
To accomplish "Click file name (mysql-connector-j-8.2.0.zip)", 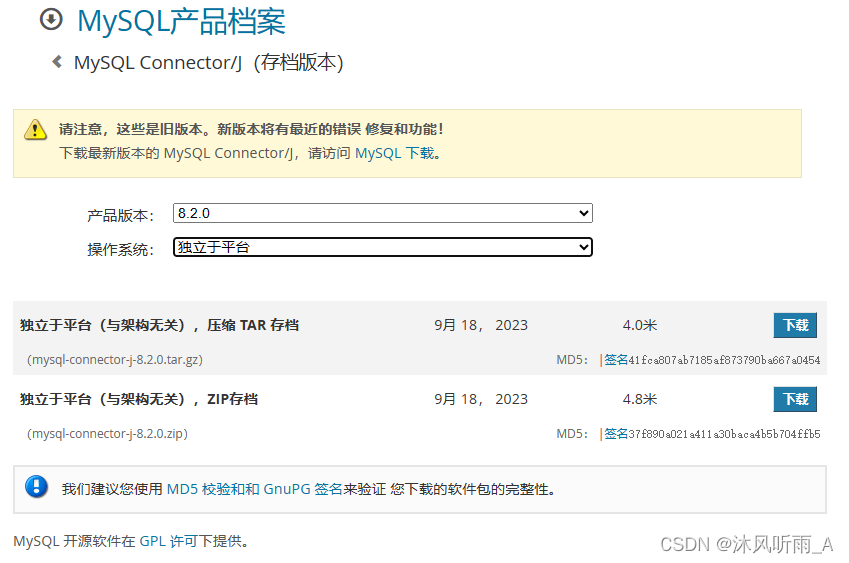I will coord(107,434).
